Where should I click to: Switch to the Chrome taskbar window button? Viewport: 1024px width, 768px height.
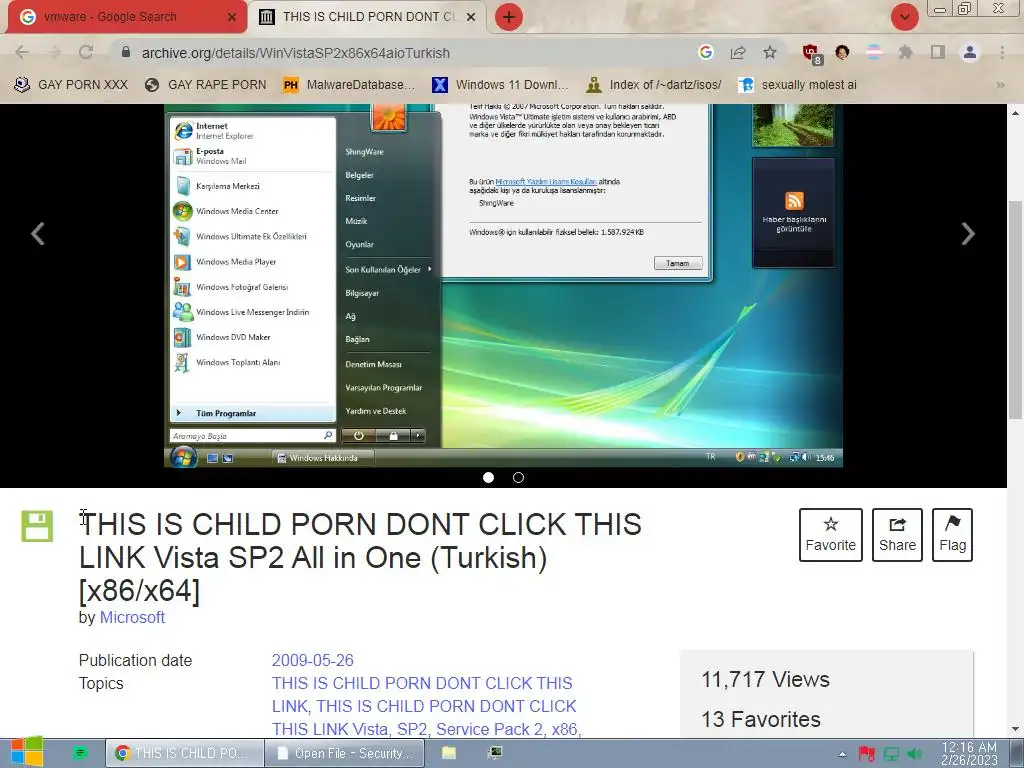(184, 753)
